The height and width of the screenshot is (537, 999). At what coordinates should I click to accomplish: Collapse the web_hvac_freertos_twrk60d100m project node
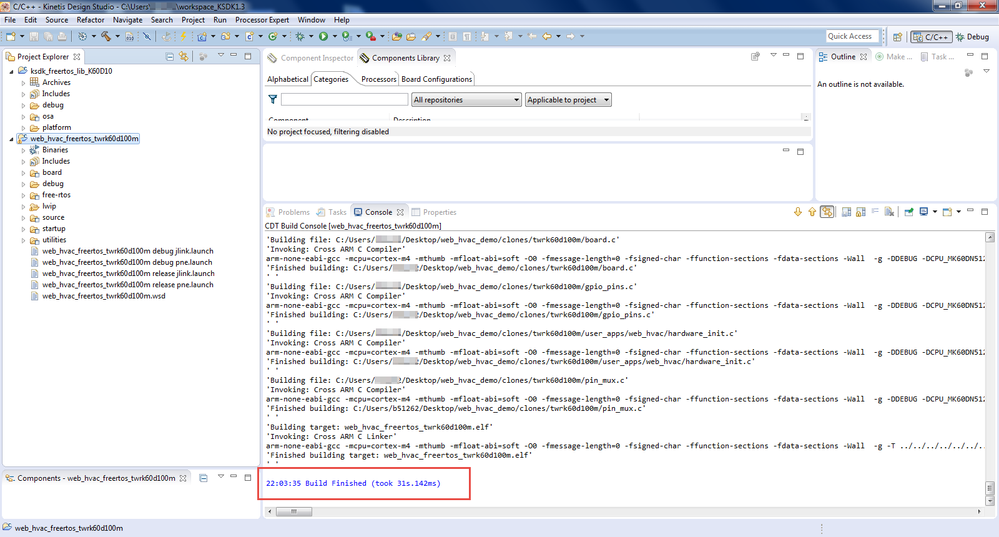11,139
